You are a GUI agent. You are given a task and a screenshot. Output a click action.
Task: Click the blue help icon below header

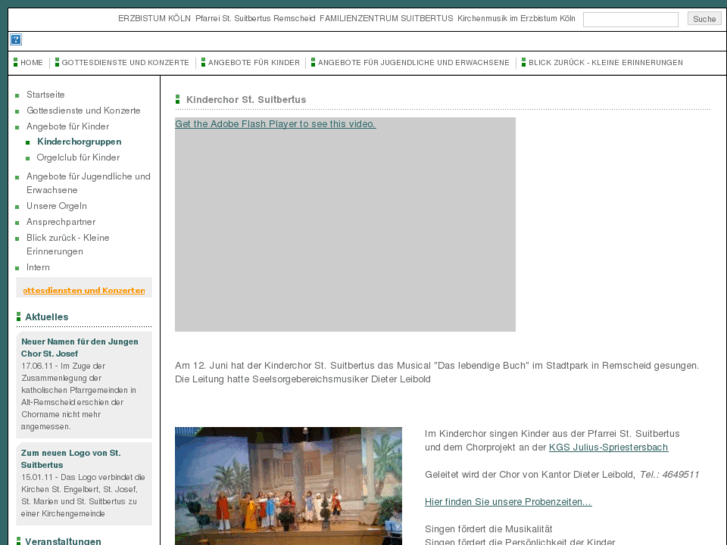coord(16,39)
